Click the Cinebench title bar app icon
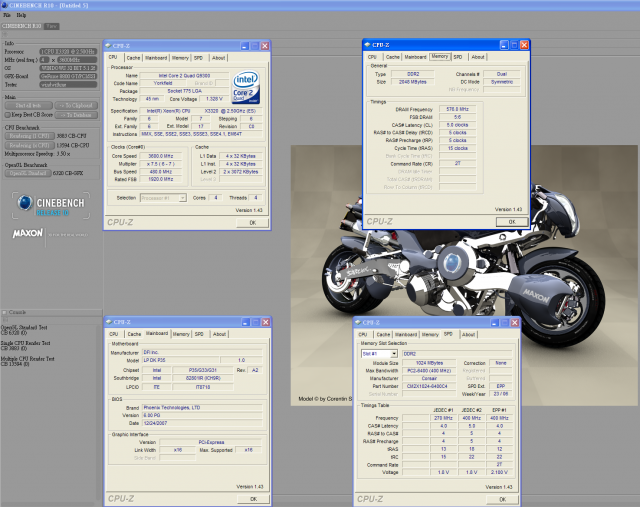Screen dimensions: 640x507 (4, 5)
